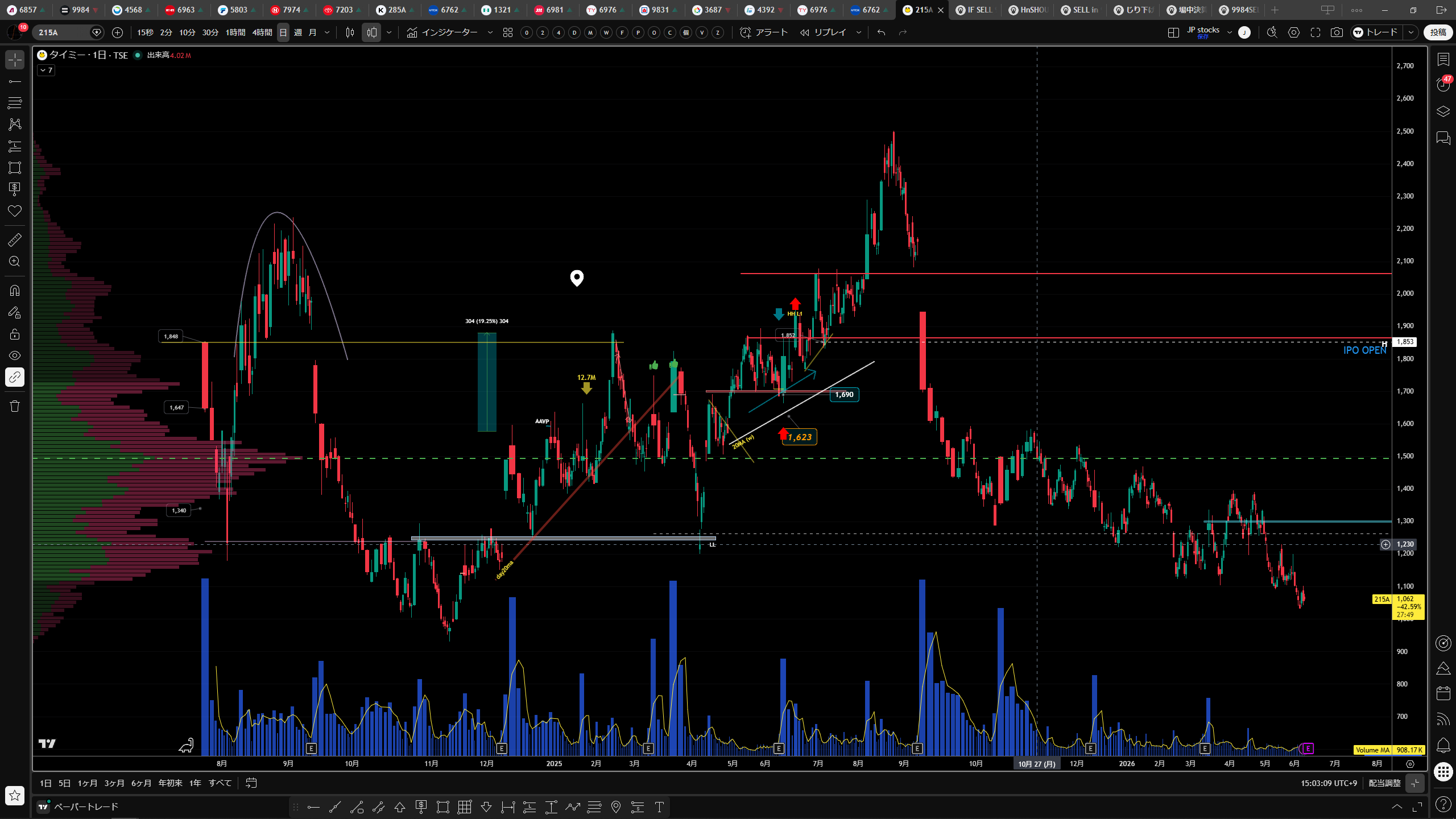Viewport: 1456px width, 819px height.
Task: Hide all drawings with eye icon
Action: (15, 355)
